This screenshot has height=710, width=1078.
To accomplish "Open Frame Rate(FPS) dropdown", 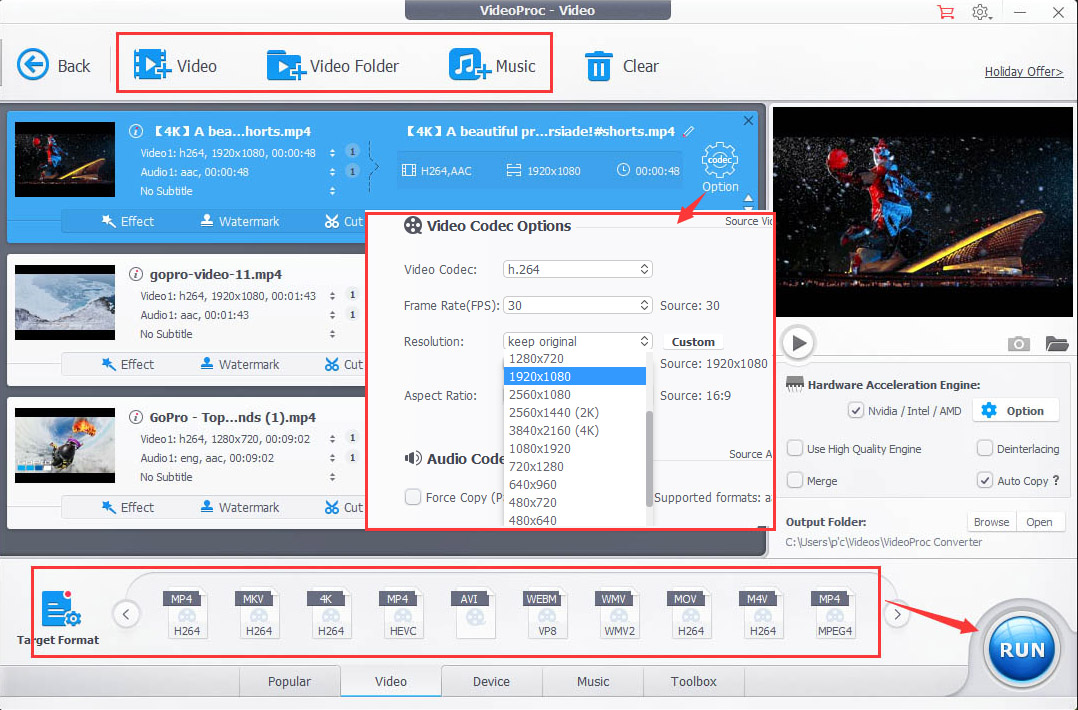I will (578, 305).
